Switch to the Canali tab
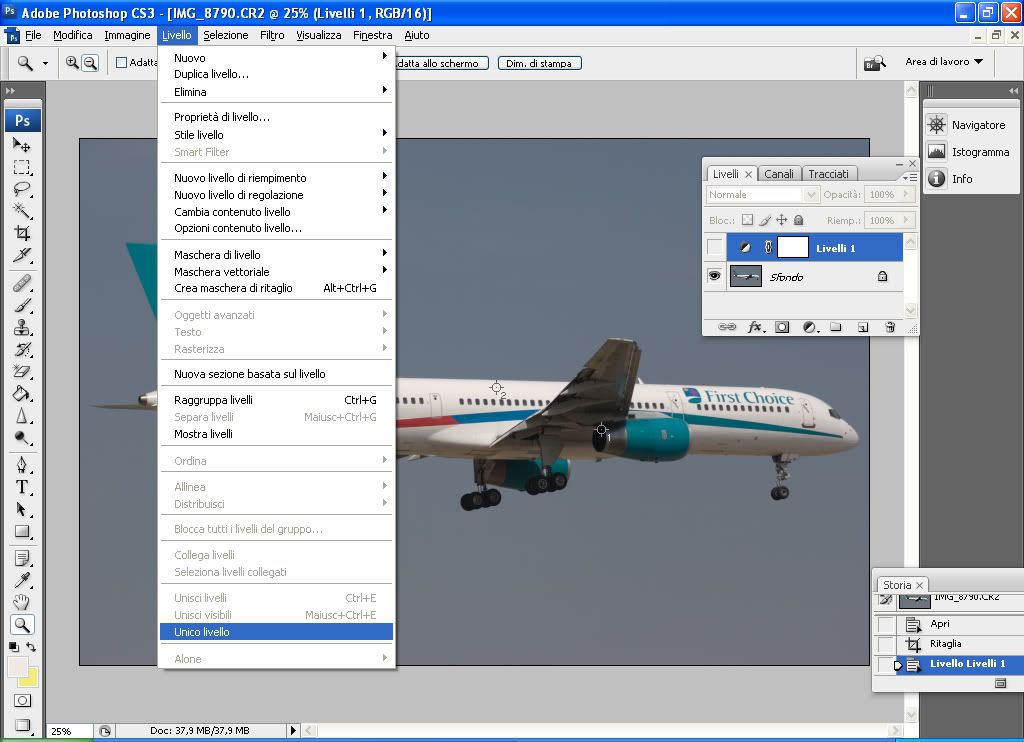Viewport: 1024px width, 742px height. pyautogui.click(x=779, y=174)
